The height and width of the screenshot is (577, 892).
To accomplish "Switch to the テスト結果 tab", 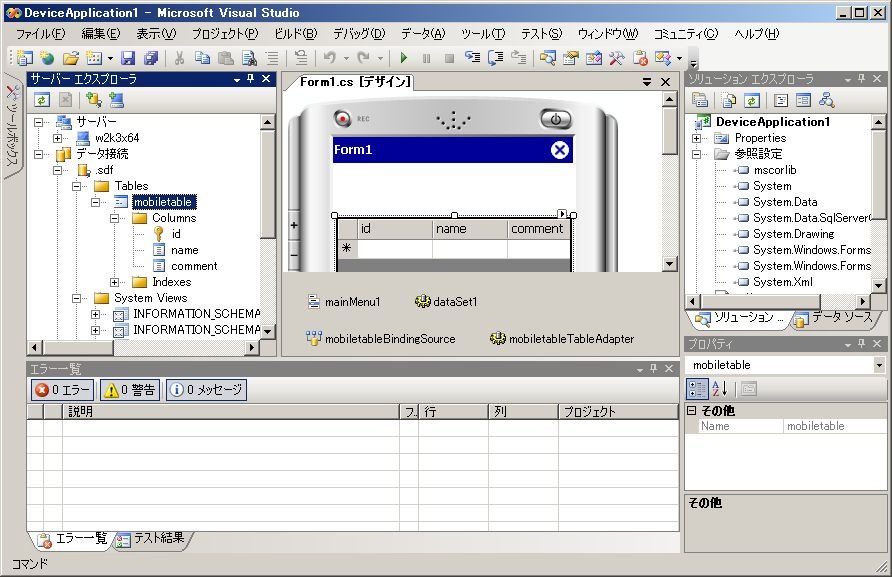I will pyautogui.click(x=151, y=538).
